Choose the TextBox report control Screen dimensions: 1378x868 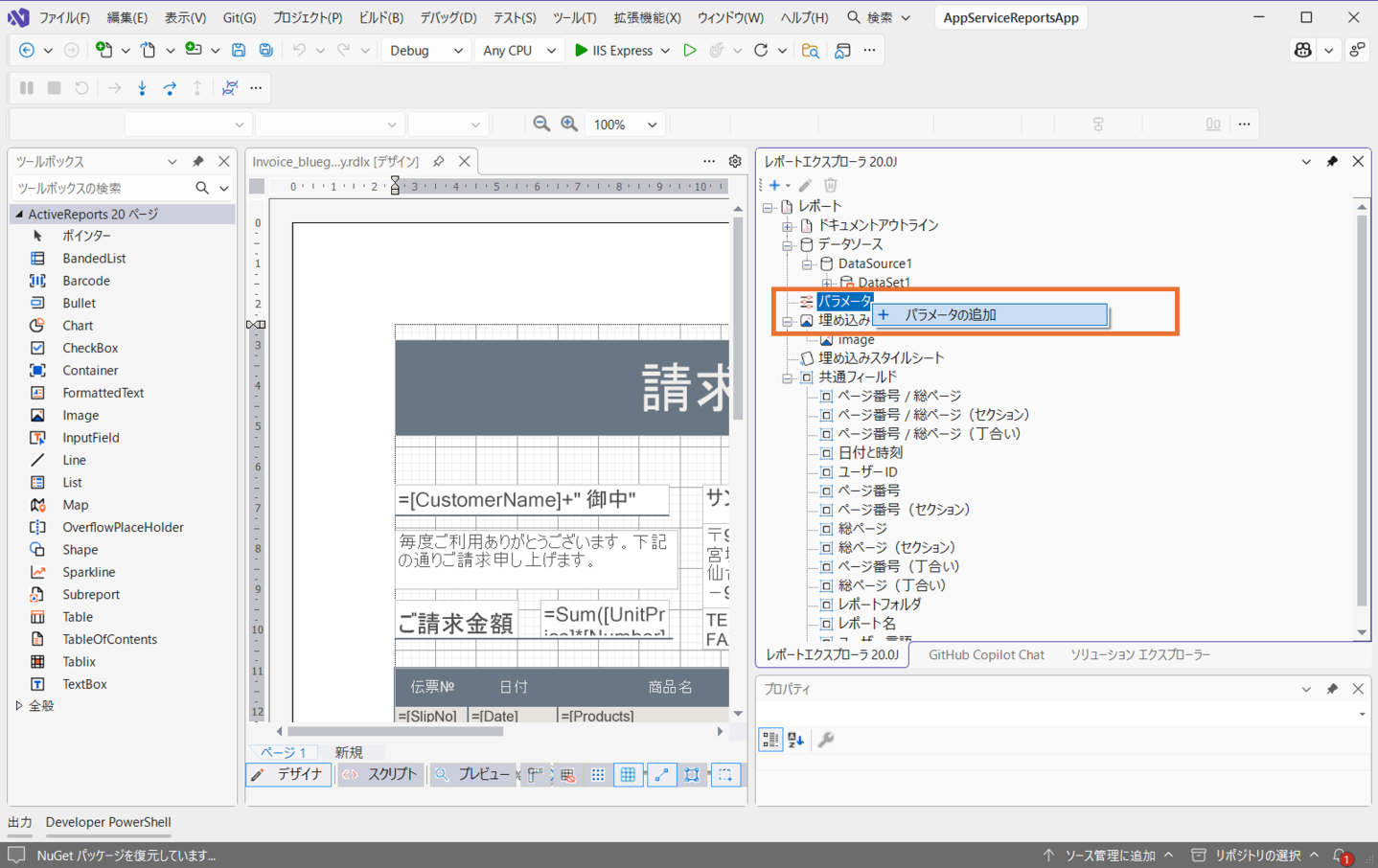coord(84,684)
